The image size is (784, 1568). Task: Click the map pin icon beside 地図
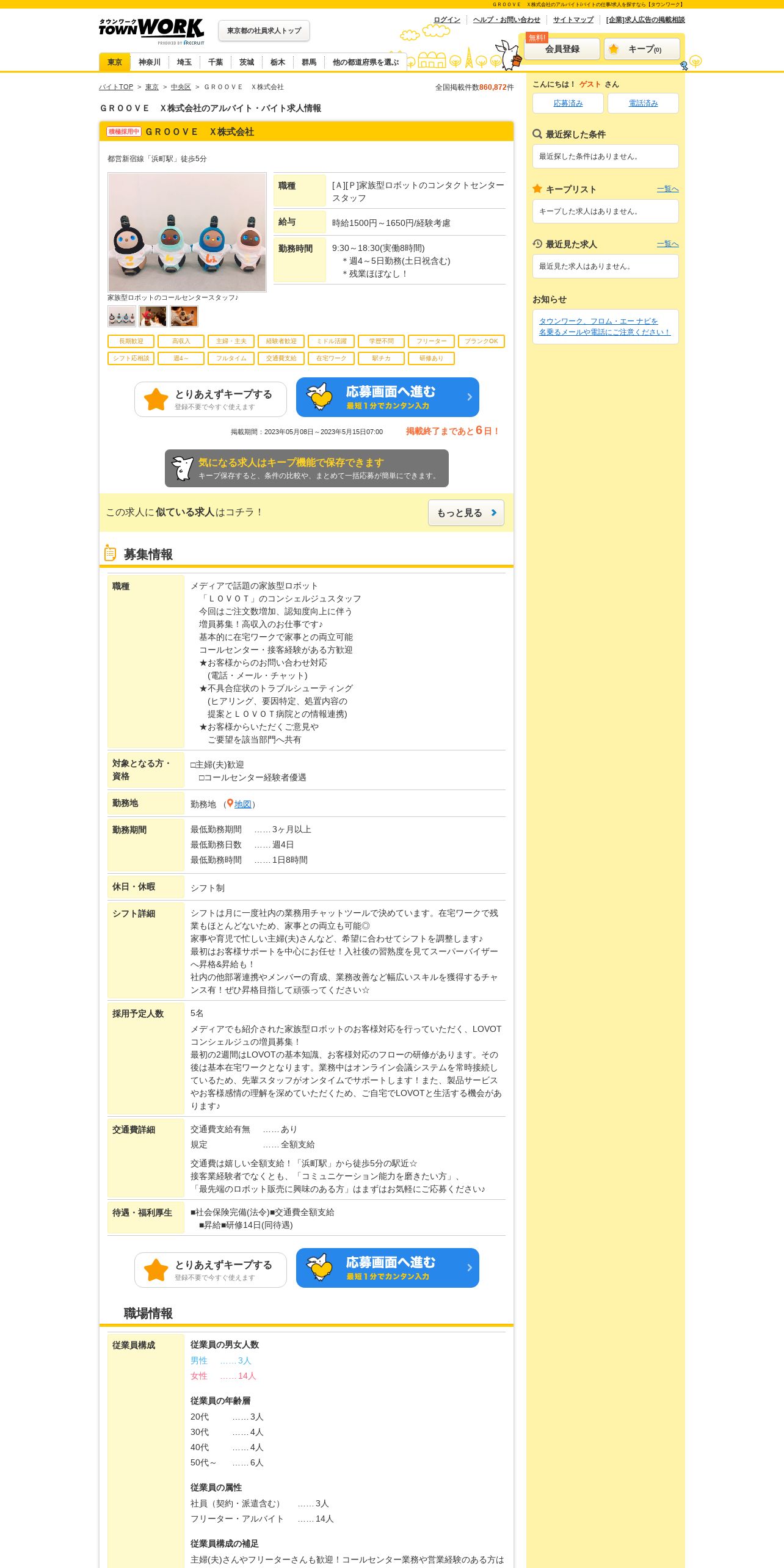pos(230,804)
